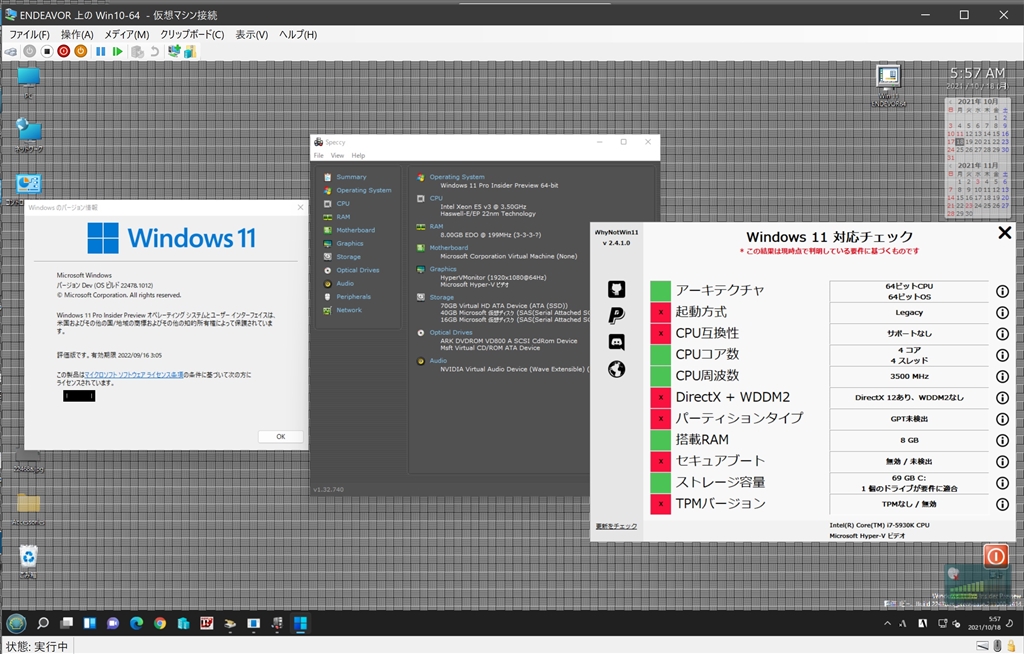The height and width of the screenshot is (654, 1024).
Task: Open the クリップボード(C) menu
Action: tap(192, 35)
